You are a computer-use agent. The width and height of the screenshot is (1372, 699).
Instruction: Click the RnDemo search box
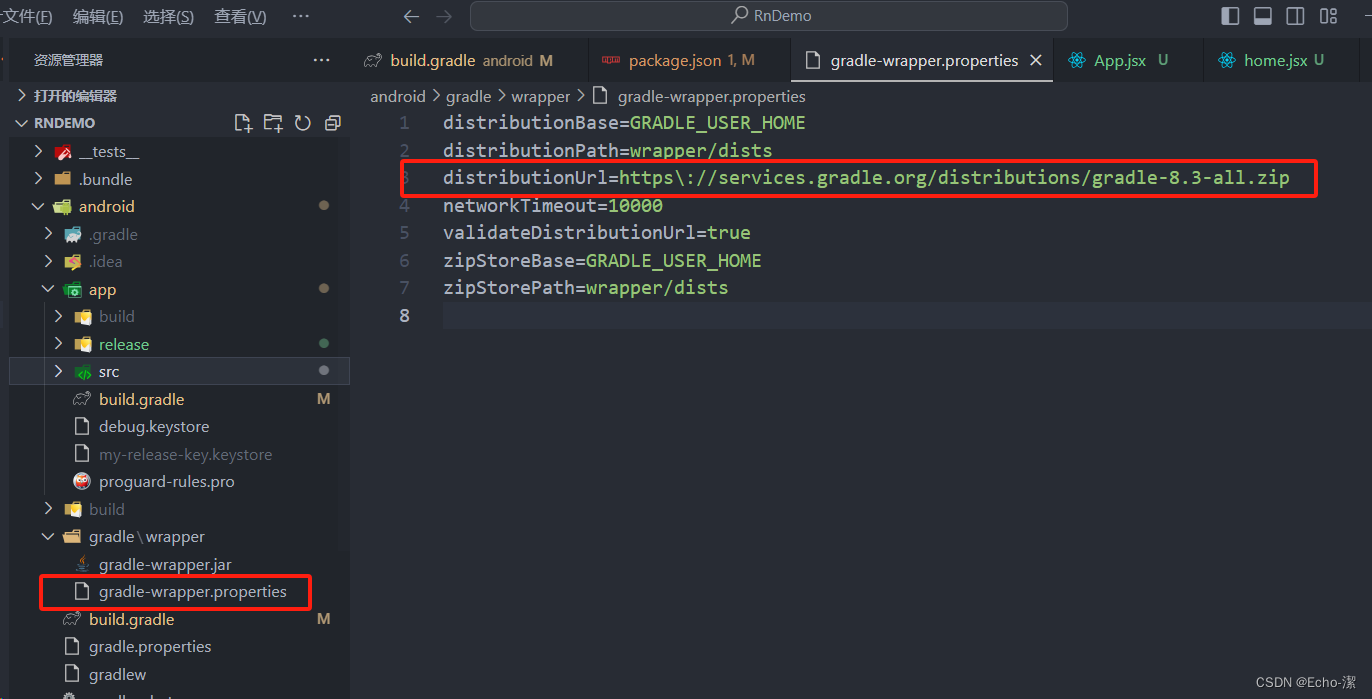tap(769, 16)
